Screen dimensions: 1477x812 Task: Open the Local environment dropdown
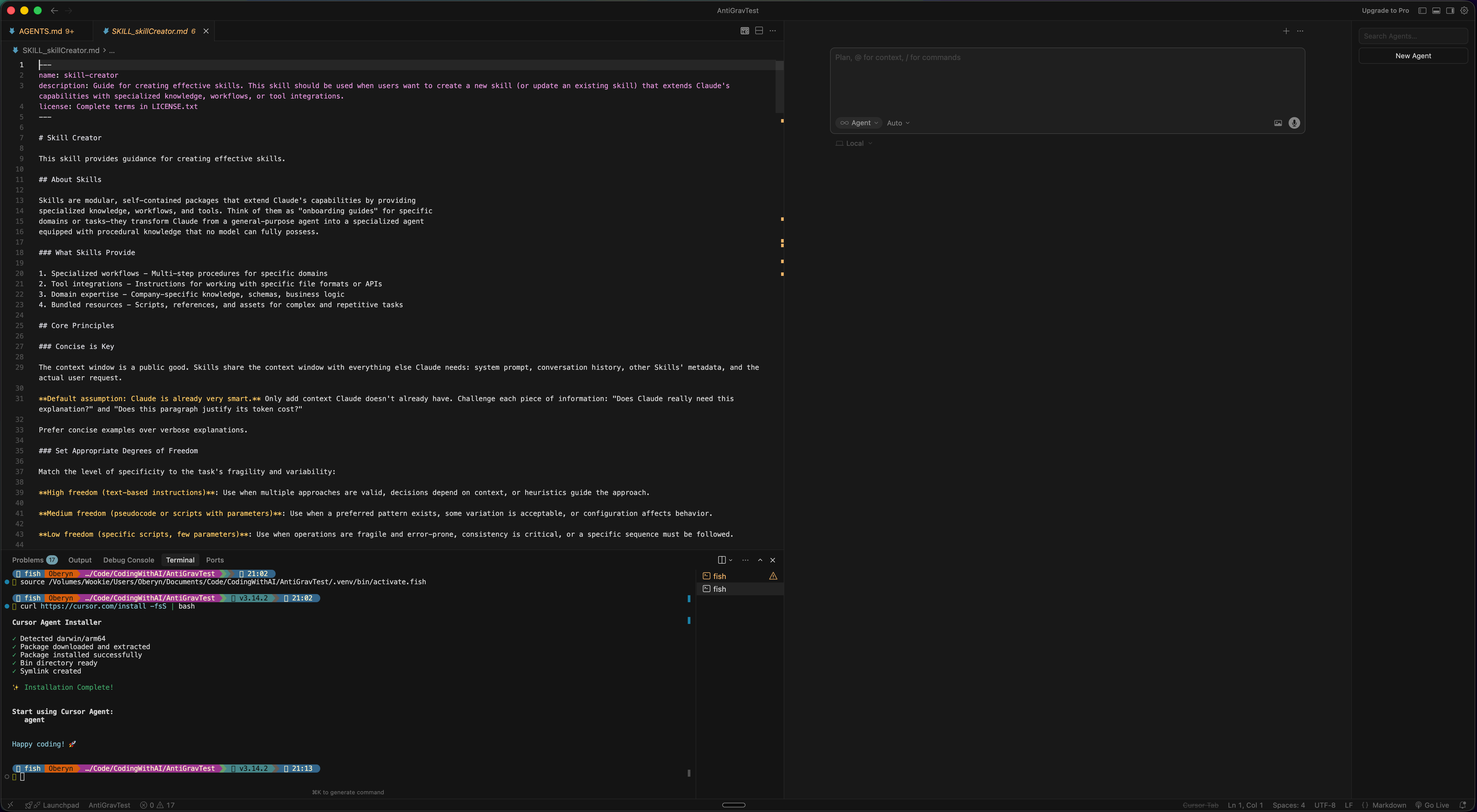click(x=854, y=143)
